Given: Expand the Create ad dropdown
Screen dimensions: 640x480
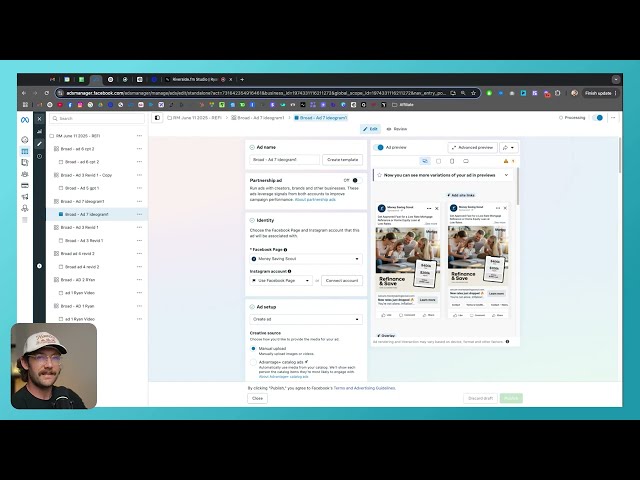Looking at the screenshot, I should 305,319.
